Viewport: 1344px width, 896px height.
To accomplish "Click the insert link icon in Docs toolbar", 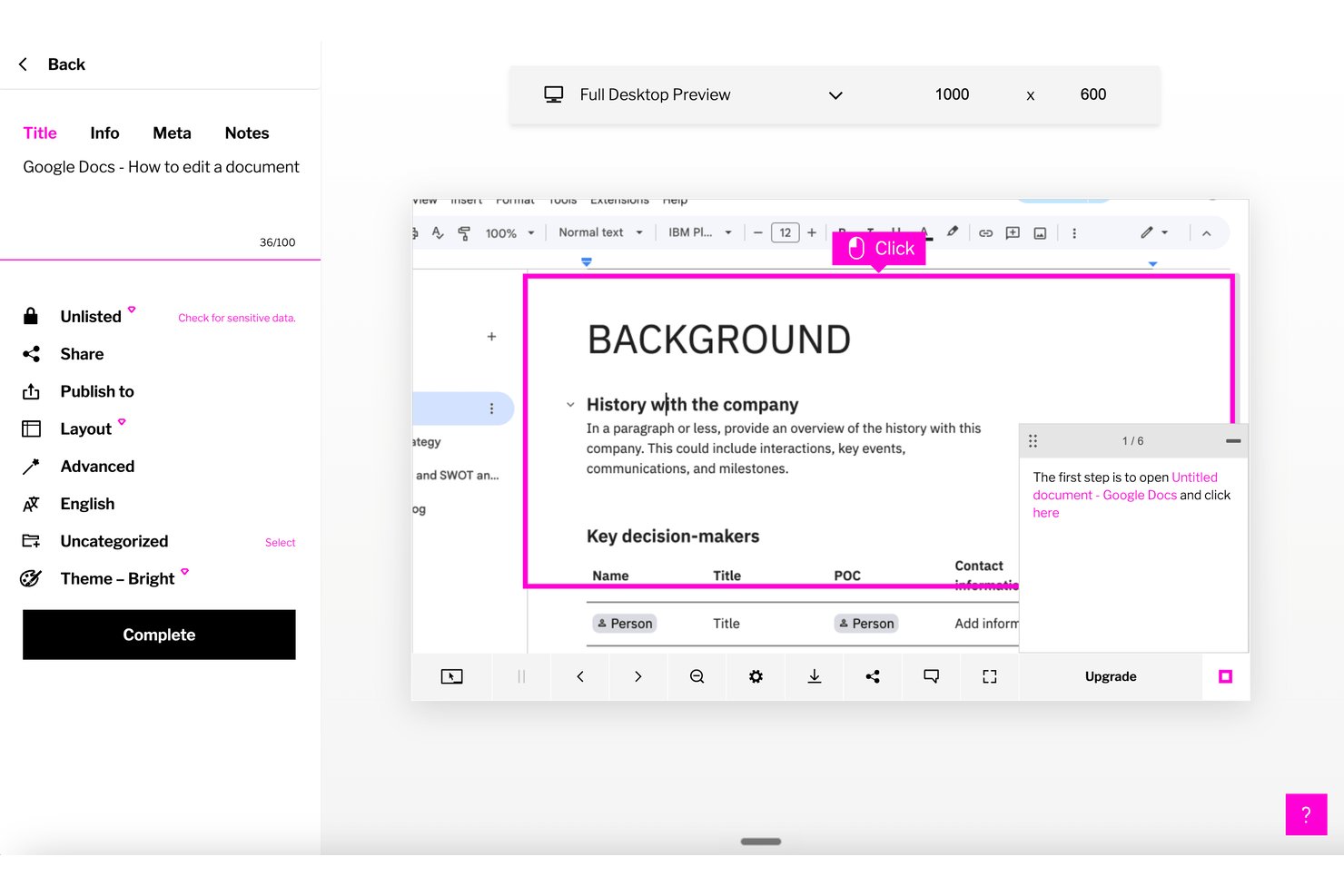I will point(985,233).
